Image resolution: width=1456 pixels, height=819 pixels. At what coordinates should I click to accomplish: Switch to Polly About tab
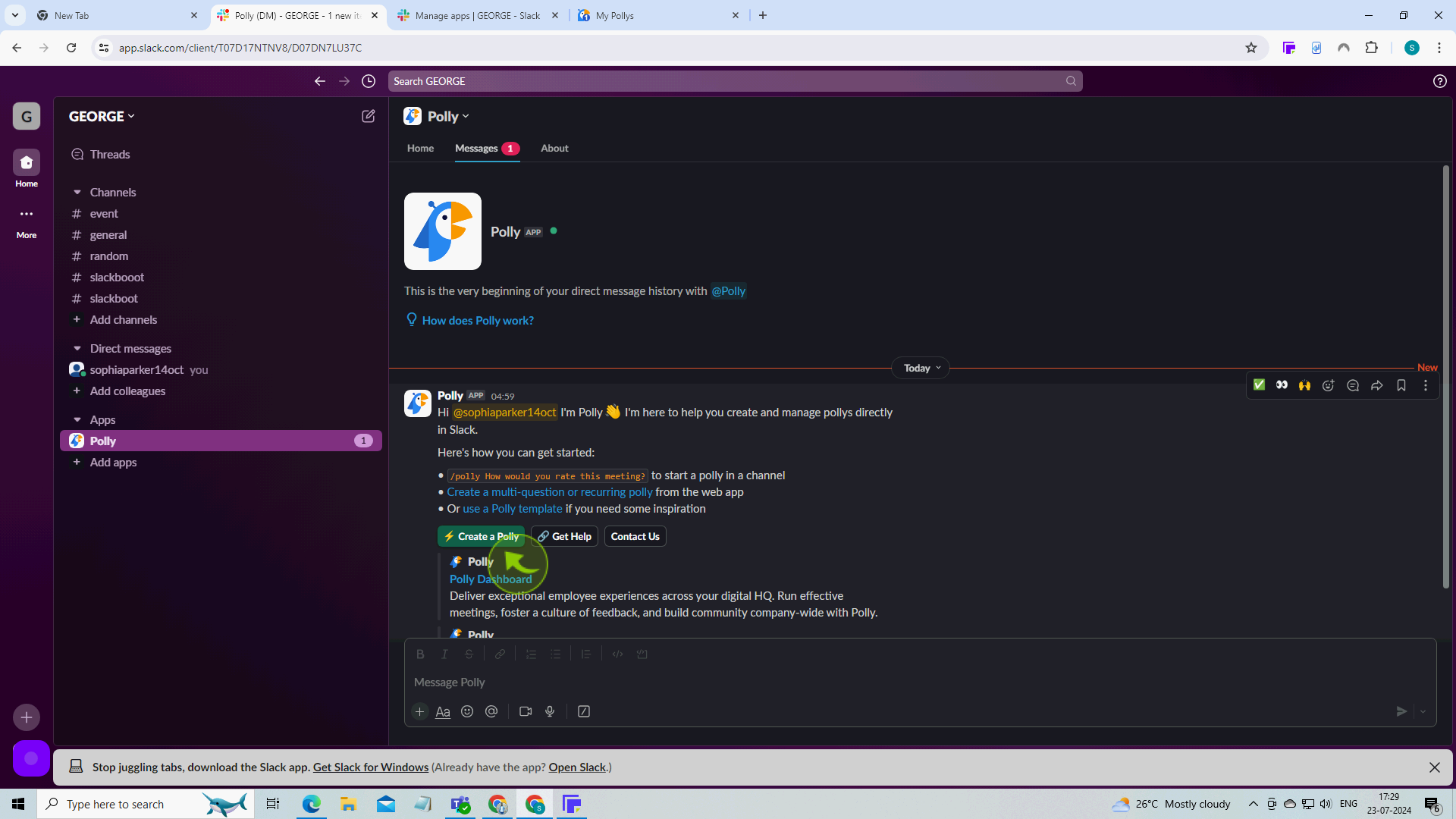[554, 149]
